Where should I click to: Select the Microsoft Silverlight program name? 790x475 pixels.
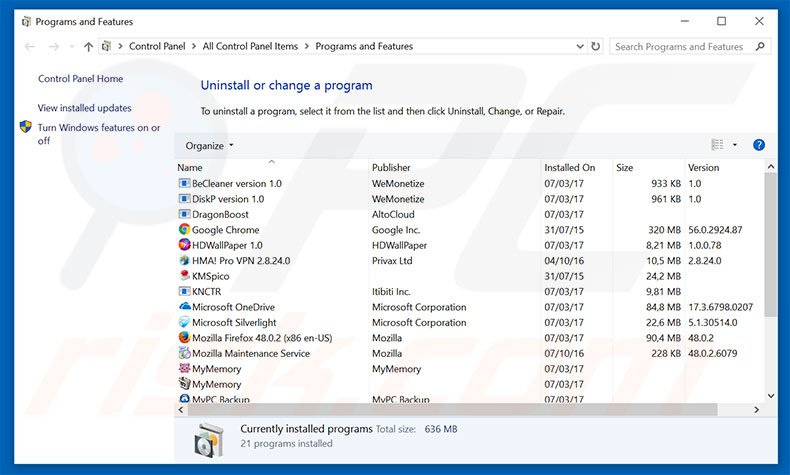click(234, 322)
